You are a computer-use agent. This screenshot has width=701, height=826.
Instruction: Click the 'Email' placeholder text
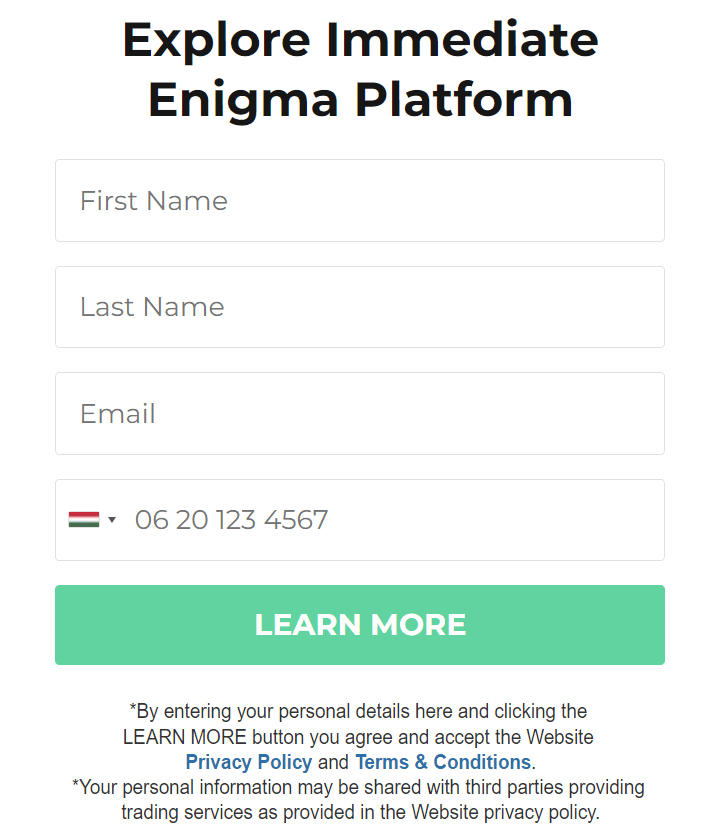(118, 414)
